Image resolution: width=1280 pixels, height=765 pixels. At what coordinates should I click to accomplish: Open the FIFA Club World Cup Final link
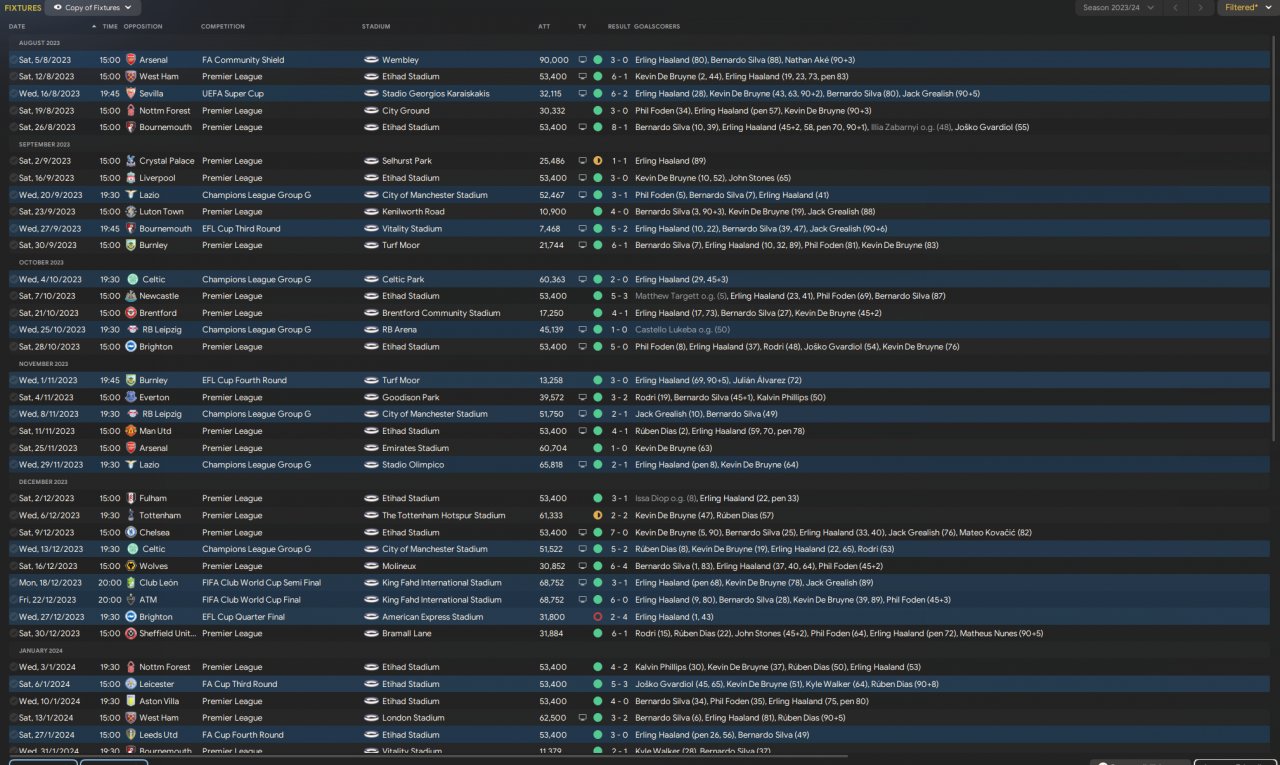click(252, 600)
